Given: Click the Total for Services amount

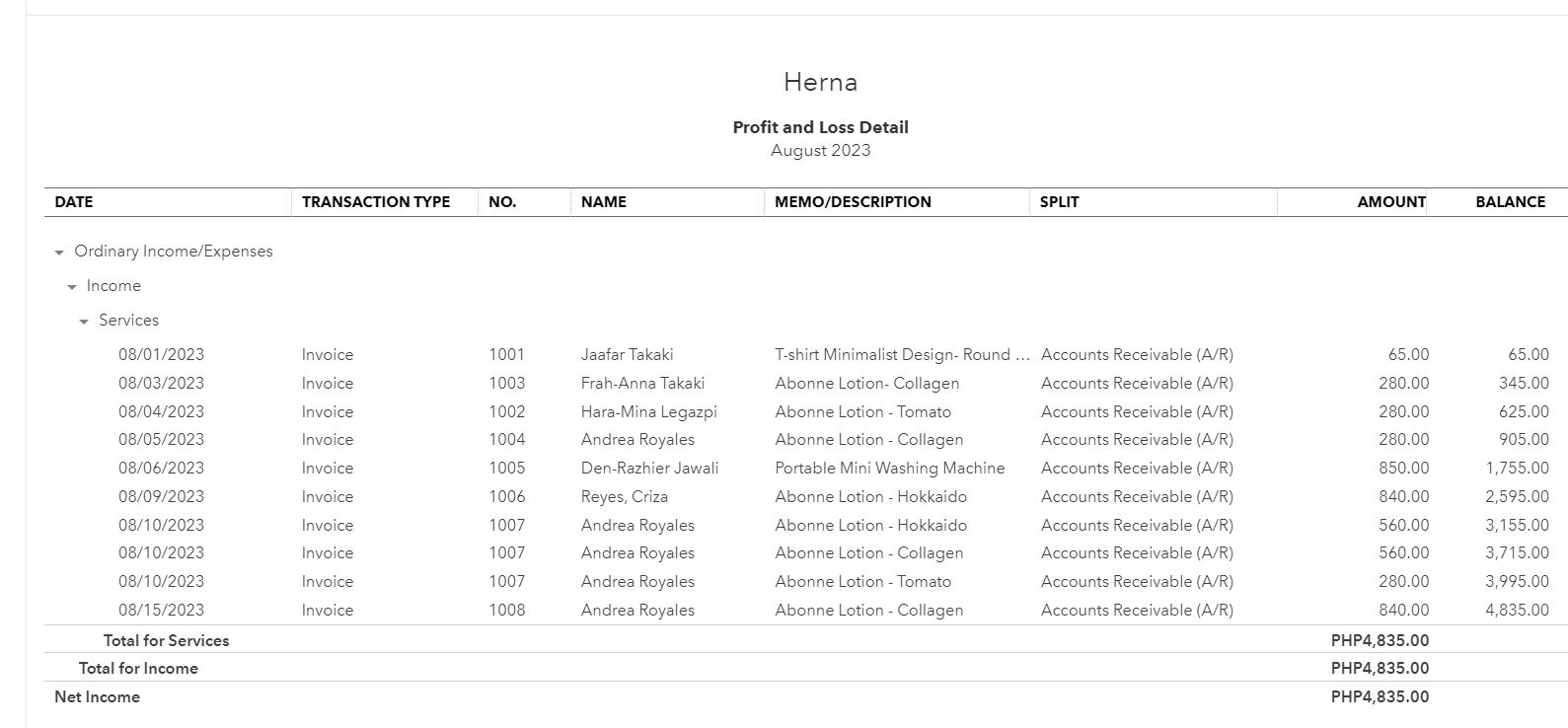Looking at the screenshot, I should [1379, 641].
